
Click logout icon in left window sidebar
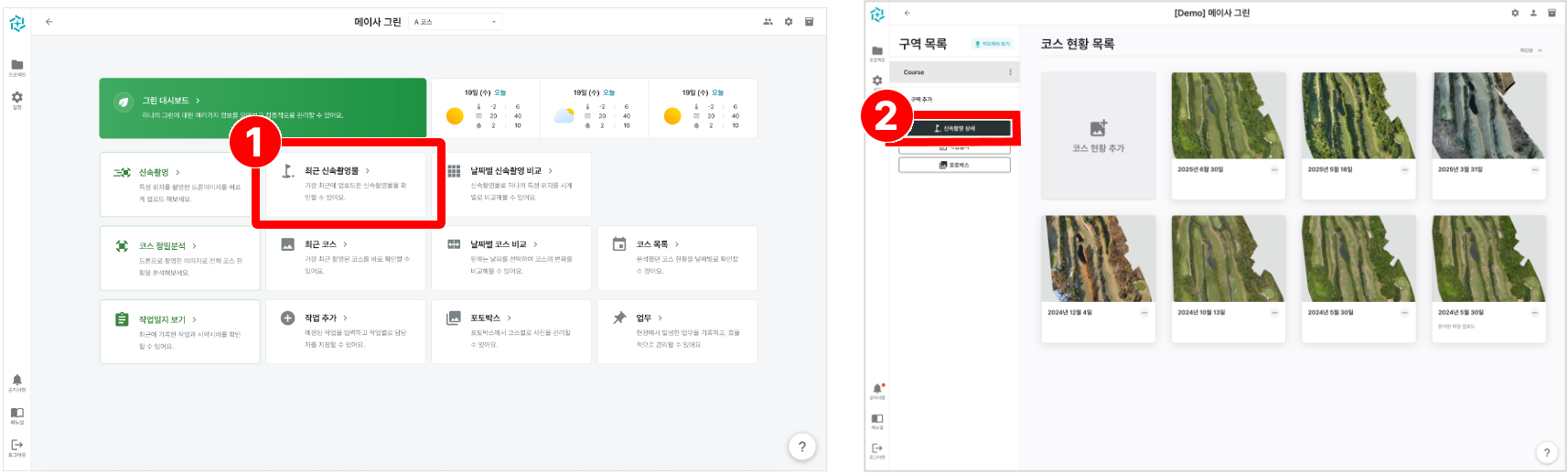[x=16, y=446]
